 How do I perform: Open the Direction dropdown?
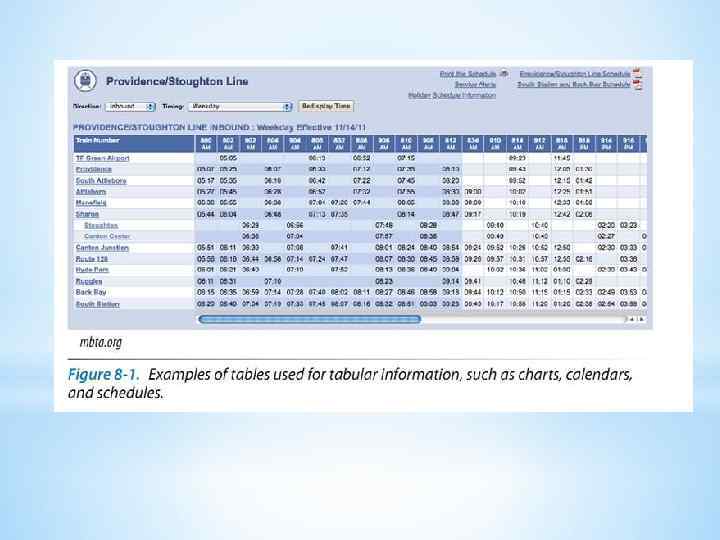130,107
